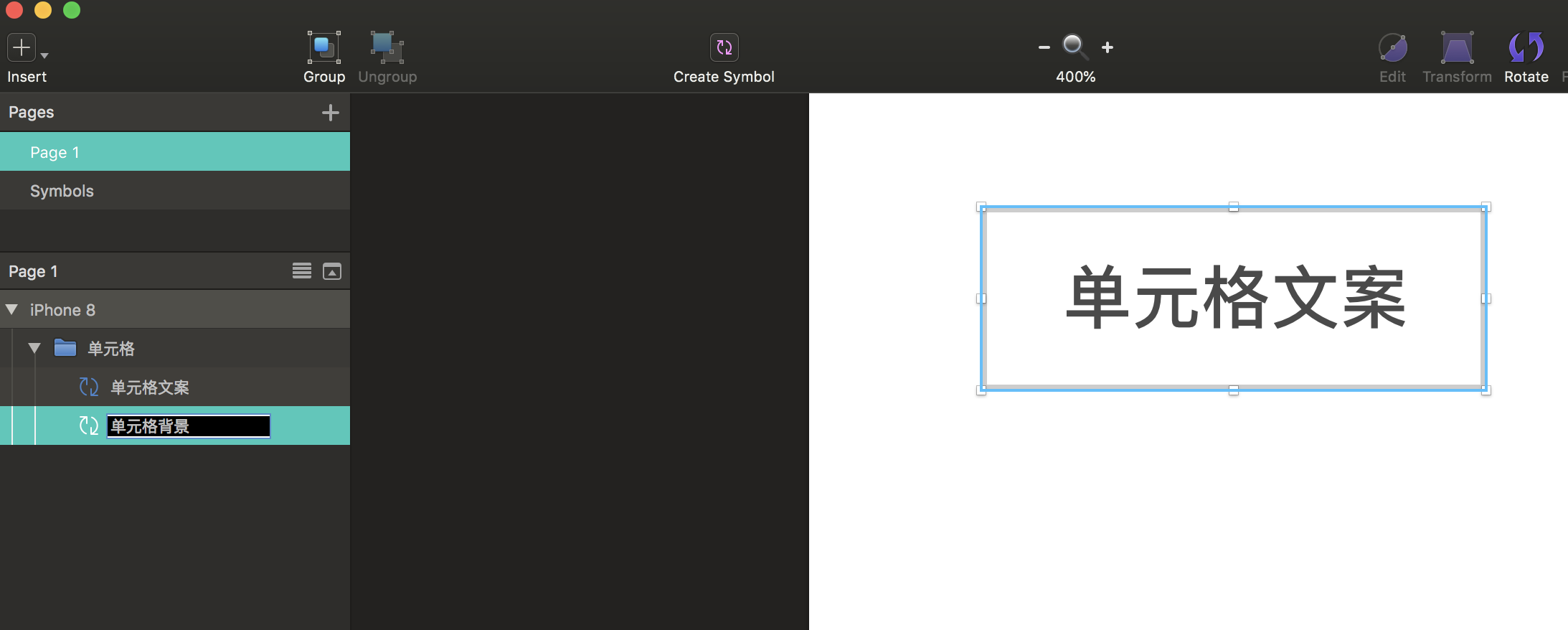Click symbol icon of 单元格文案 layer
This screenshot has width=1568, height=630.
[89, 387]
